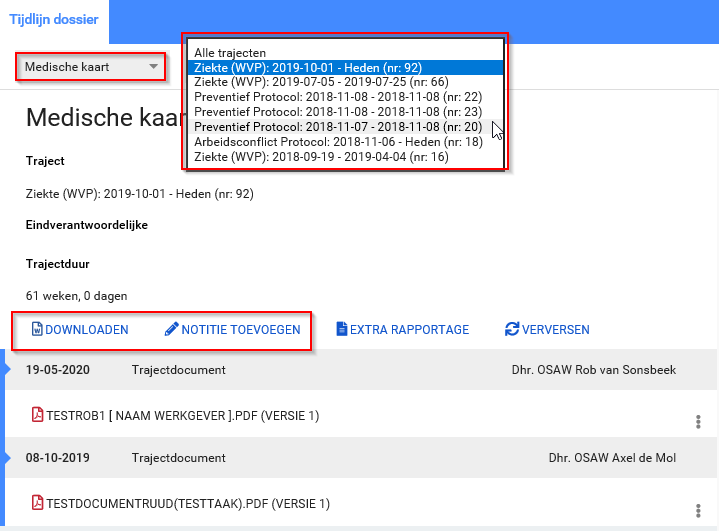Click the pencil icon for adding a note
Screen dimensions: 719x531
point(171,329)
